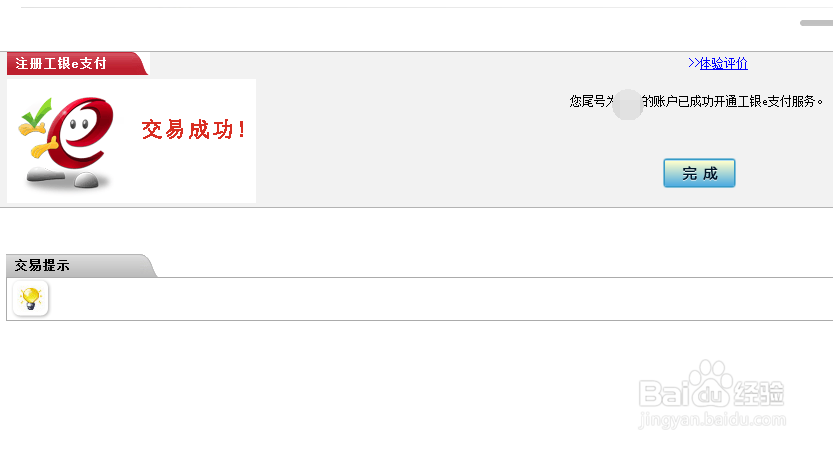Click the jingyan.baidu.com watermark text
833x449 pixels.
[712, 420]
